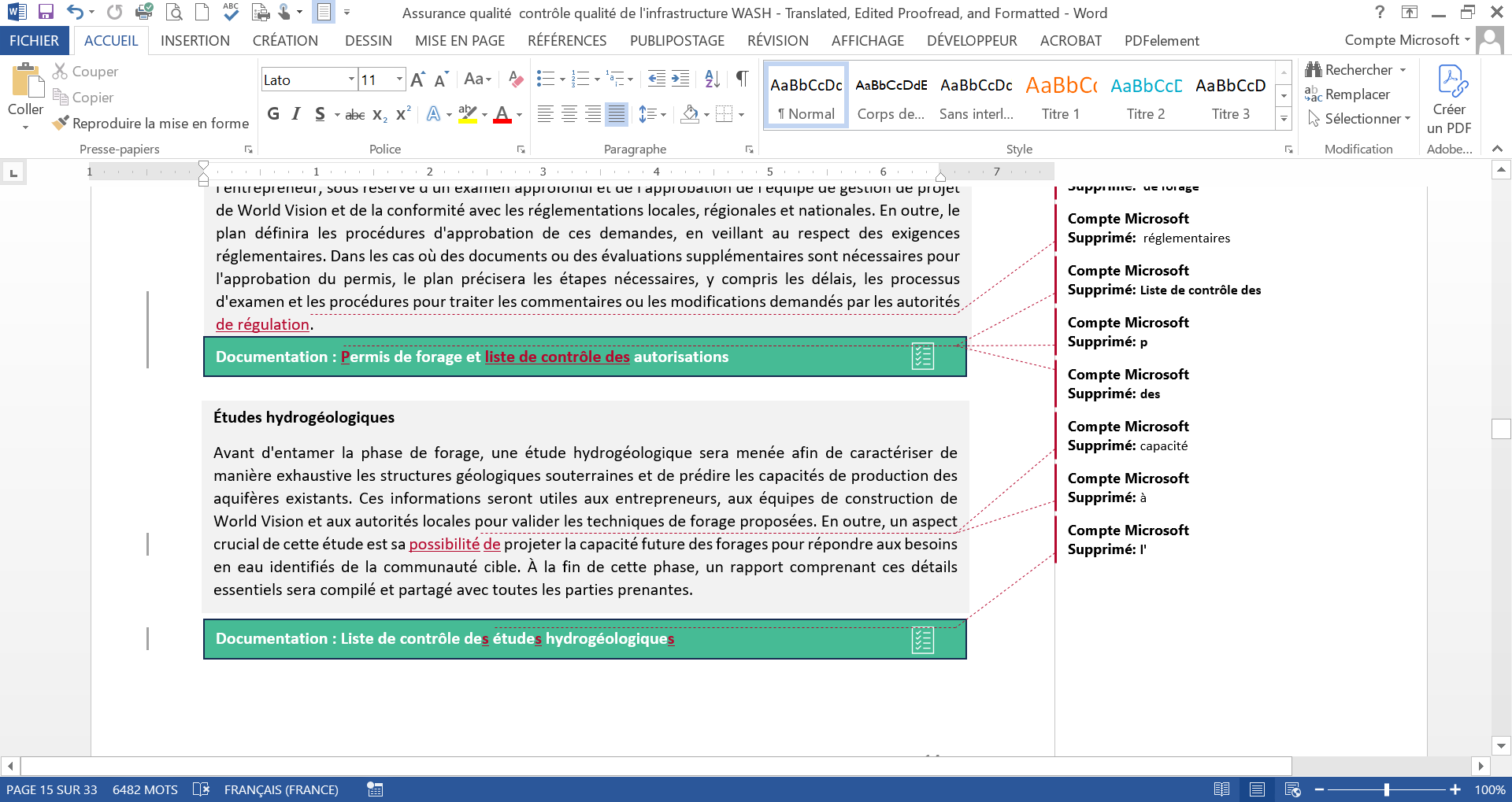Switch to the RÉVISION tab
Image resolution: width=1512 pixels, height=802 pixels.
pos(778,40)
